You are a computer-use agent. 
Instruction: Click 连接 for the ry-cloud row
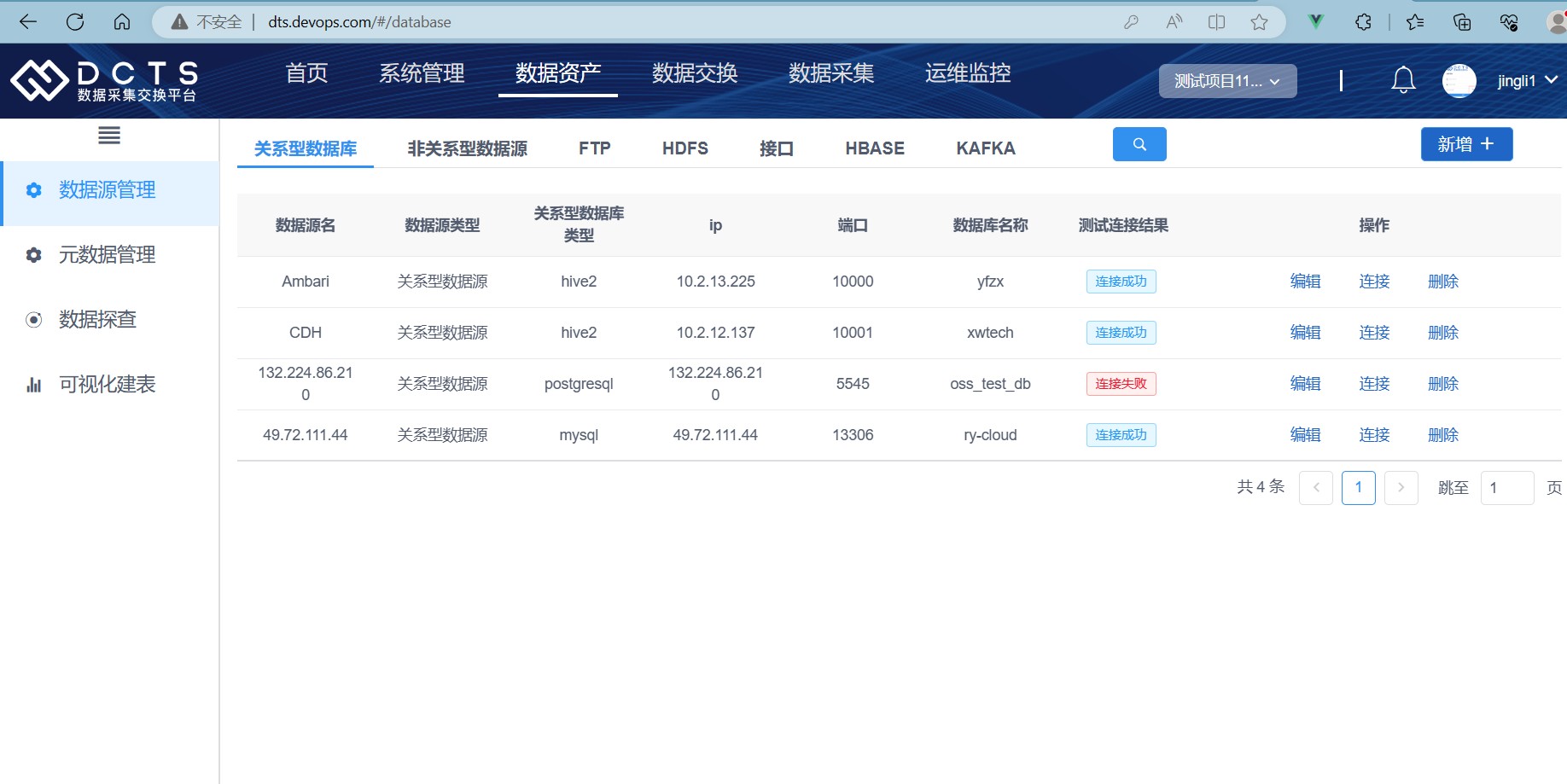(x=1374, y=435)
